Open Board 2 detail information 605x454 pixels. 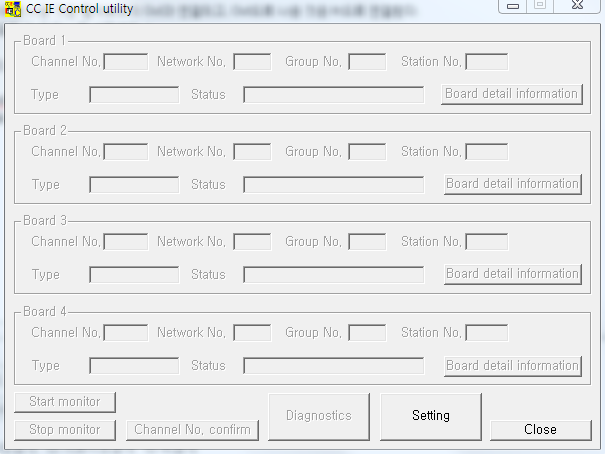(512, 184)
